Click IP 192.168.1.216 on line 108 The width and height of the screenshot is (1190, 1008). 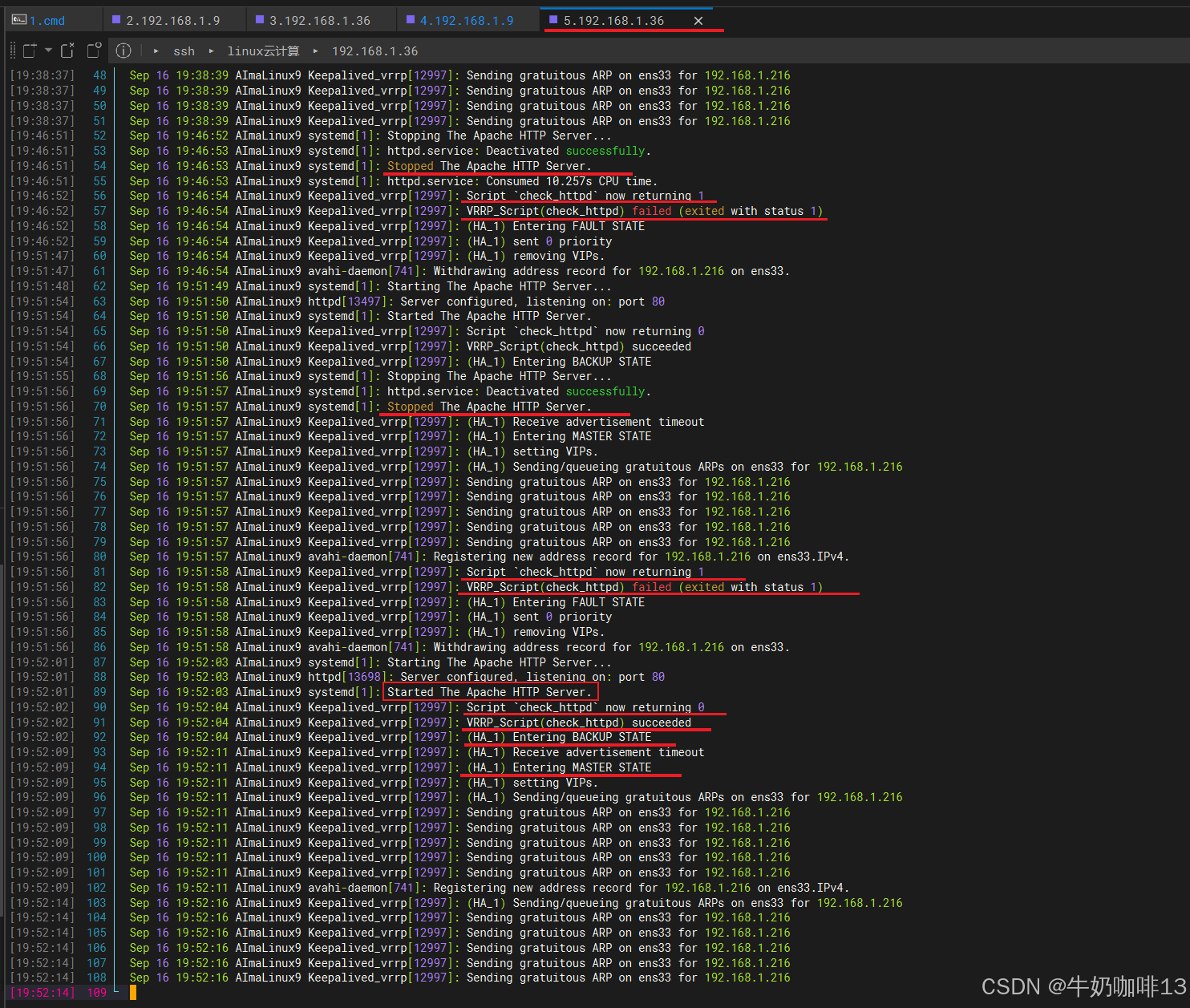[x=747, y=978]
